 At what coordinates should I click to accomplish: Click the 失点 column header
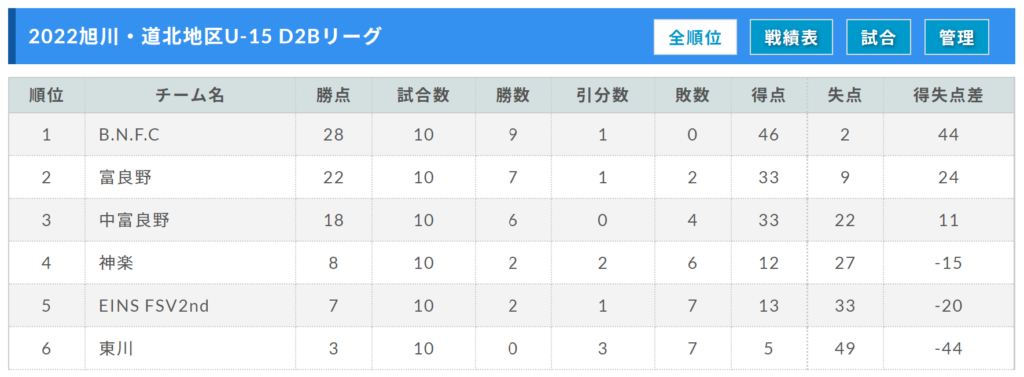pos(844,95)
